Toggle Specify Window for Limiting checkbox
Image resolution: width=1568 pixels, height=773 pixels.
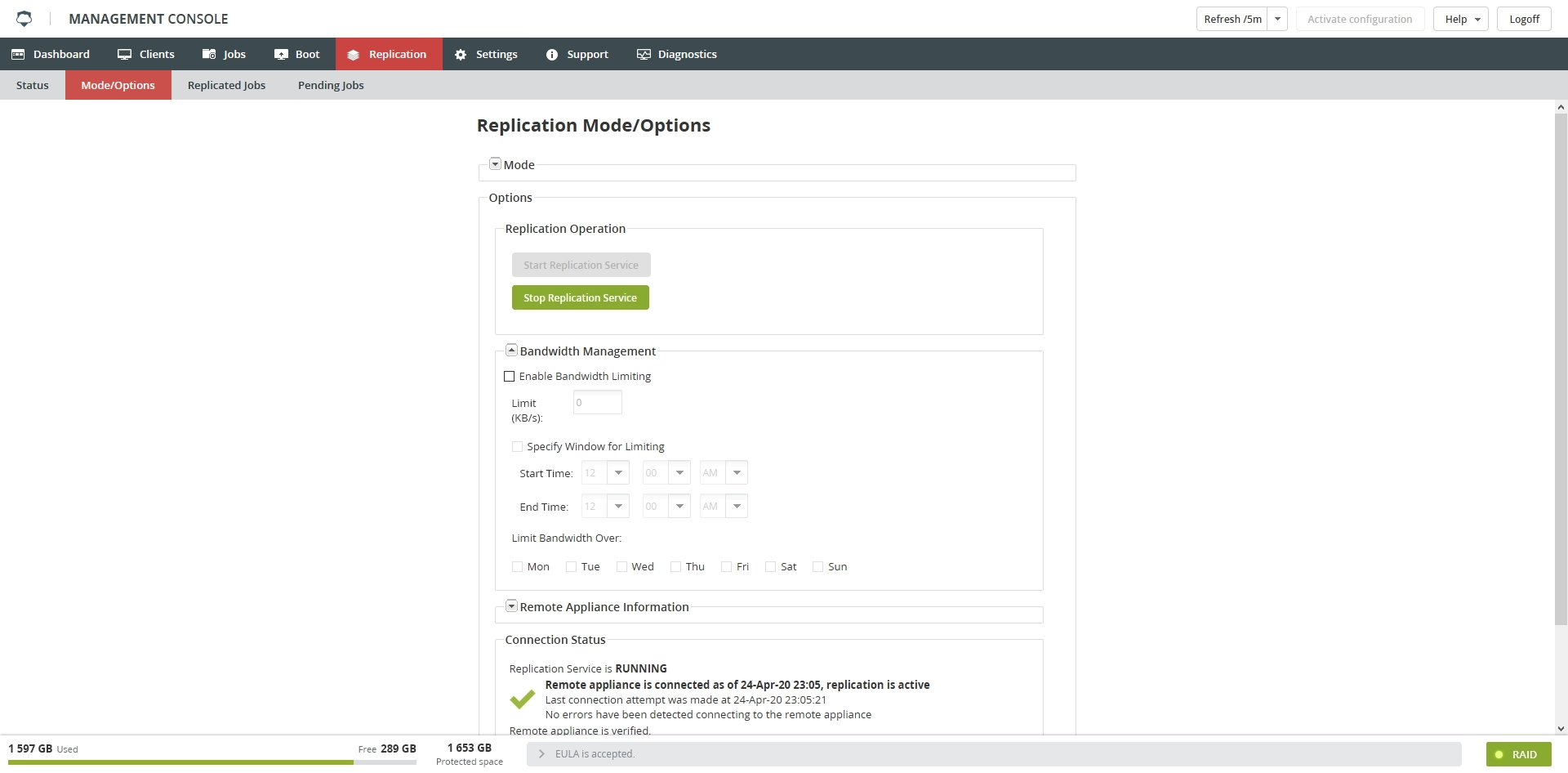[517, 446]
